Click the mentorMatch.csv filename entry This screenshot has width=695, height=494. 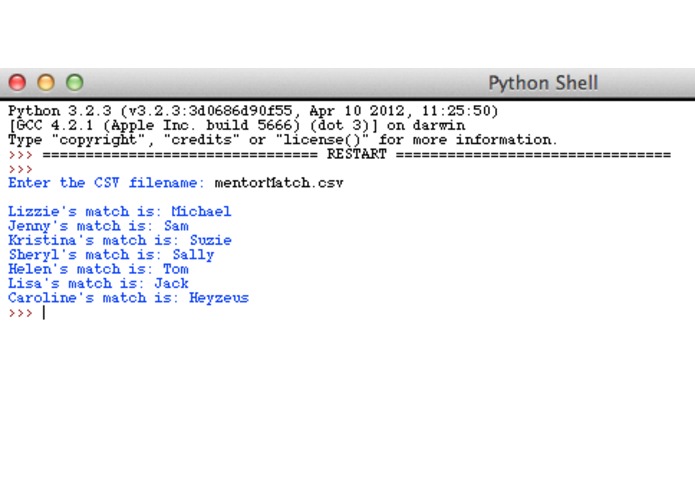[x=279, y=183]
